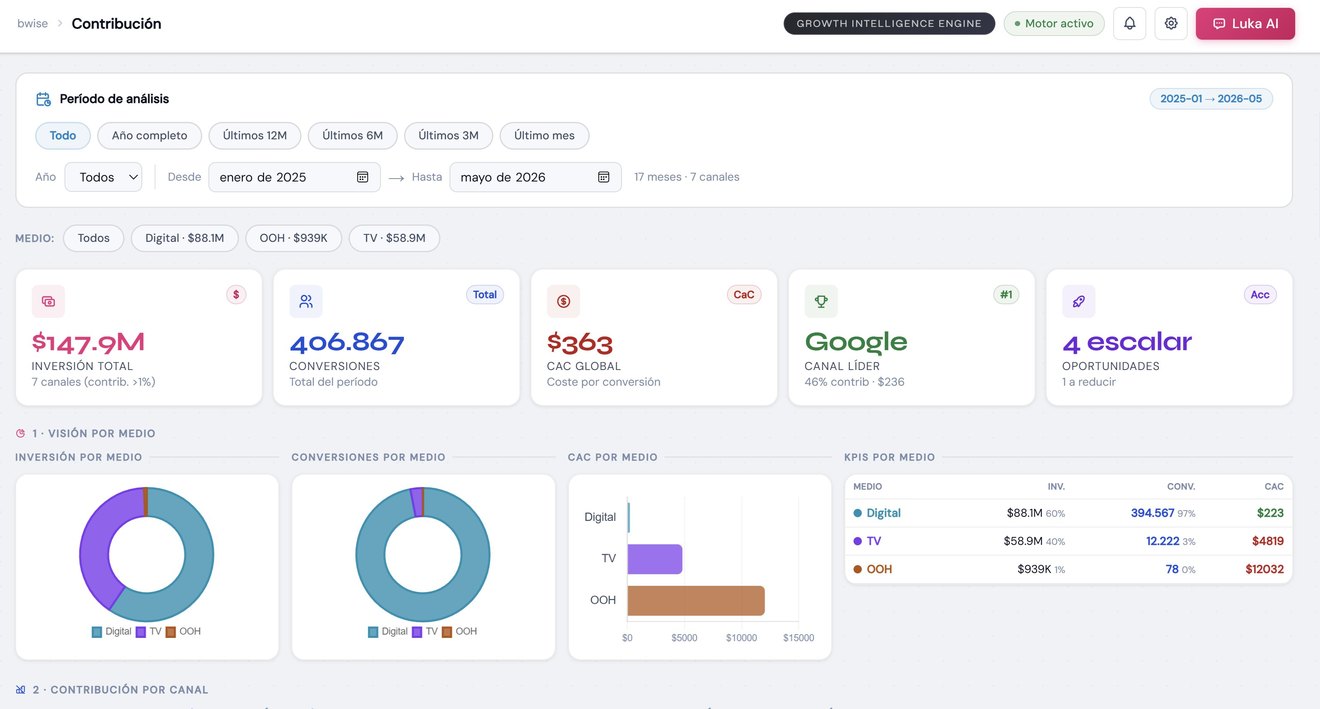The height and width of the screenshot is (709, 1320).
Task: Toggle the TV legend in the Conversiones por medio chart
Action: pos(425,632)
